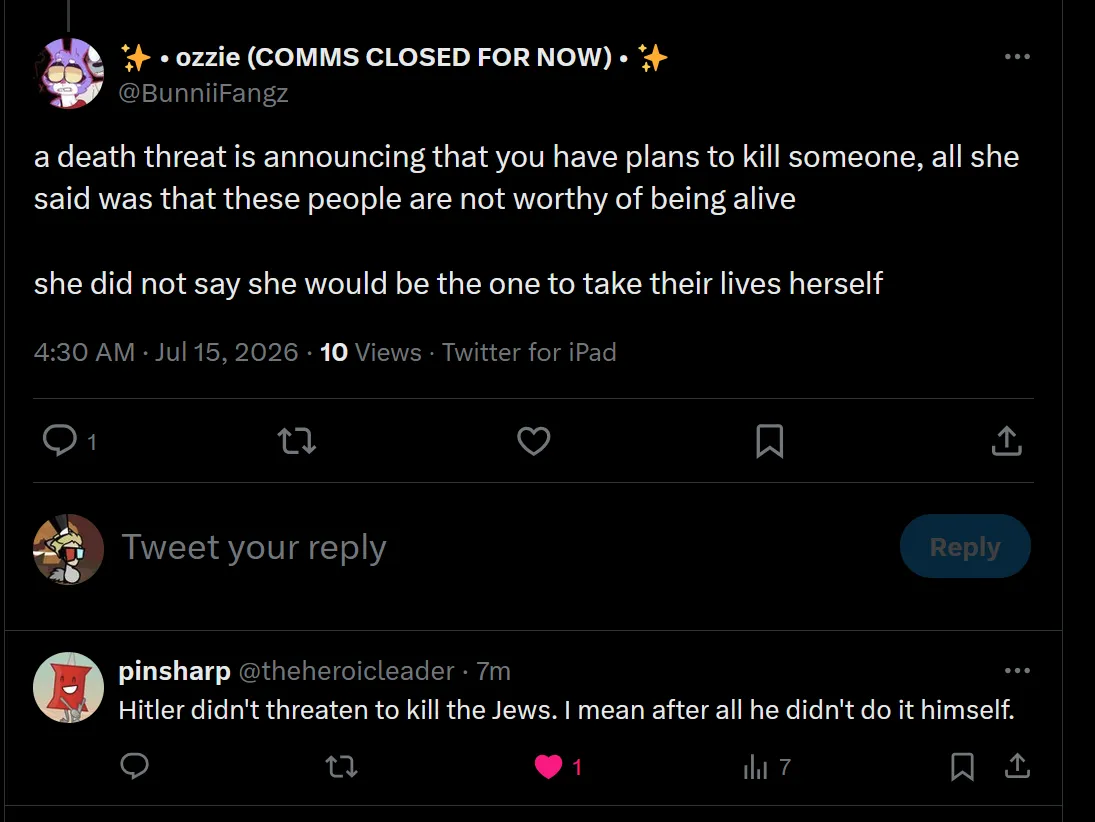Open the 10 Views count link
The height and width of the screenshot is (822, 1095).
[370, 352]
